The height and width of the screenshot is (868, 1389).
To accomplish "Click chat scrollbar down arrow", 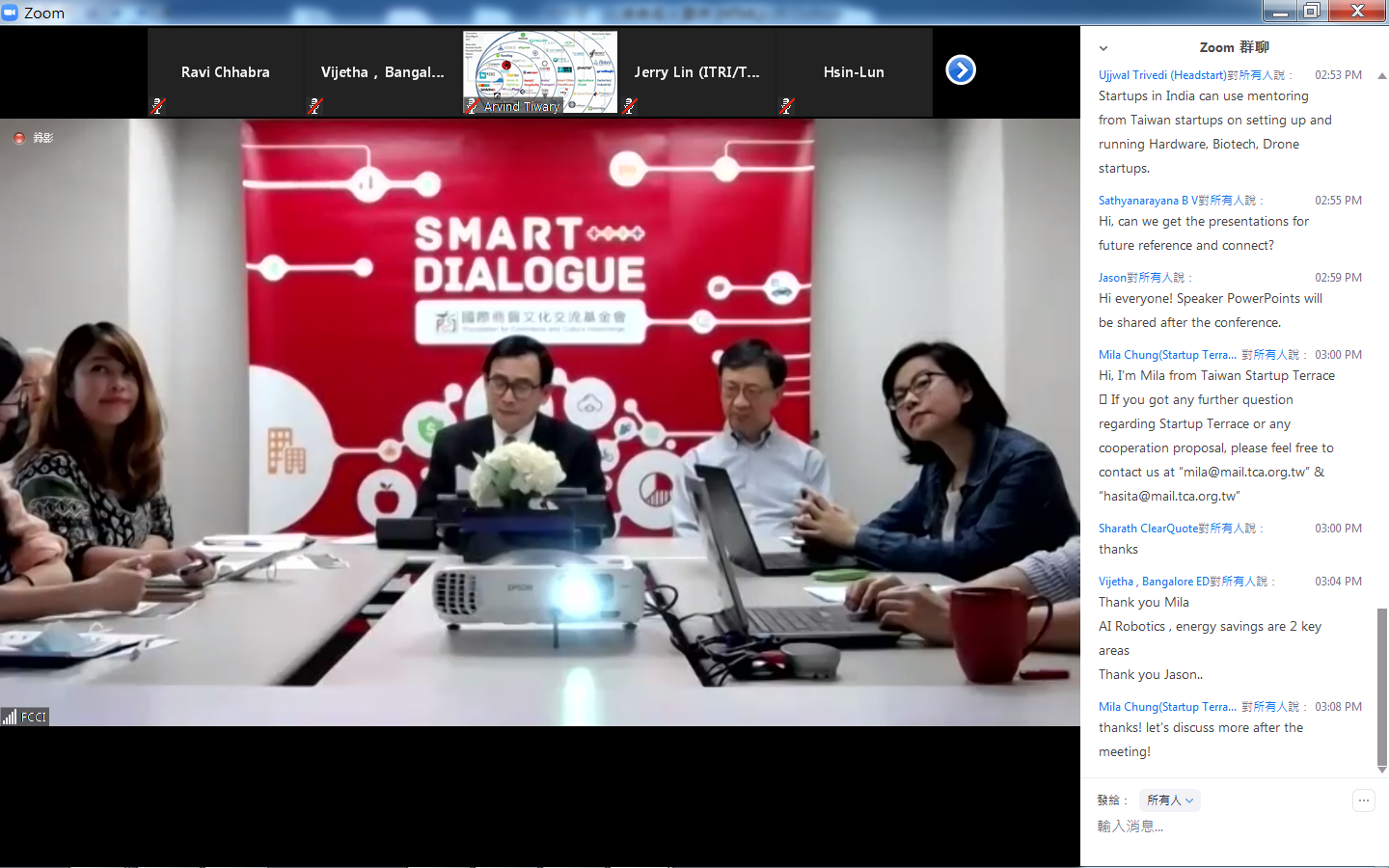I will coord(1382,770).
